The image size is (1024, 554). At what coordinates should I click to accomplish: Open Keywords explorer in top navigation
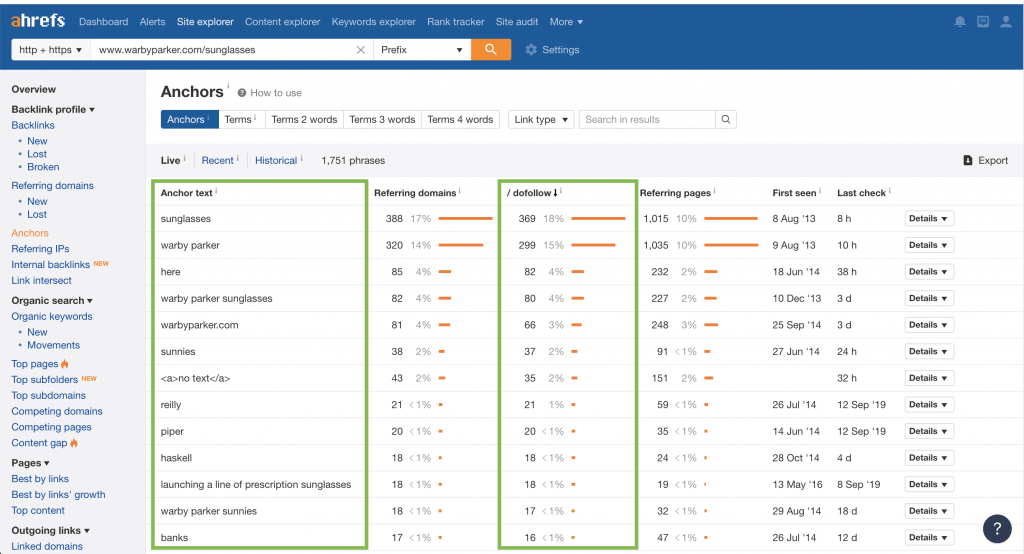coord(374,22)
